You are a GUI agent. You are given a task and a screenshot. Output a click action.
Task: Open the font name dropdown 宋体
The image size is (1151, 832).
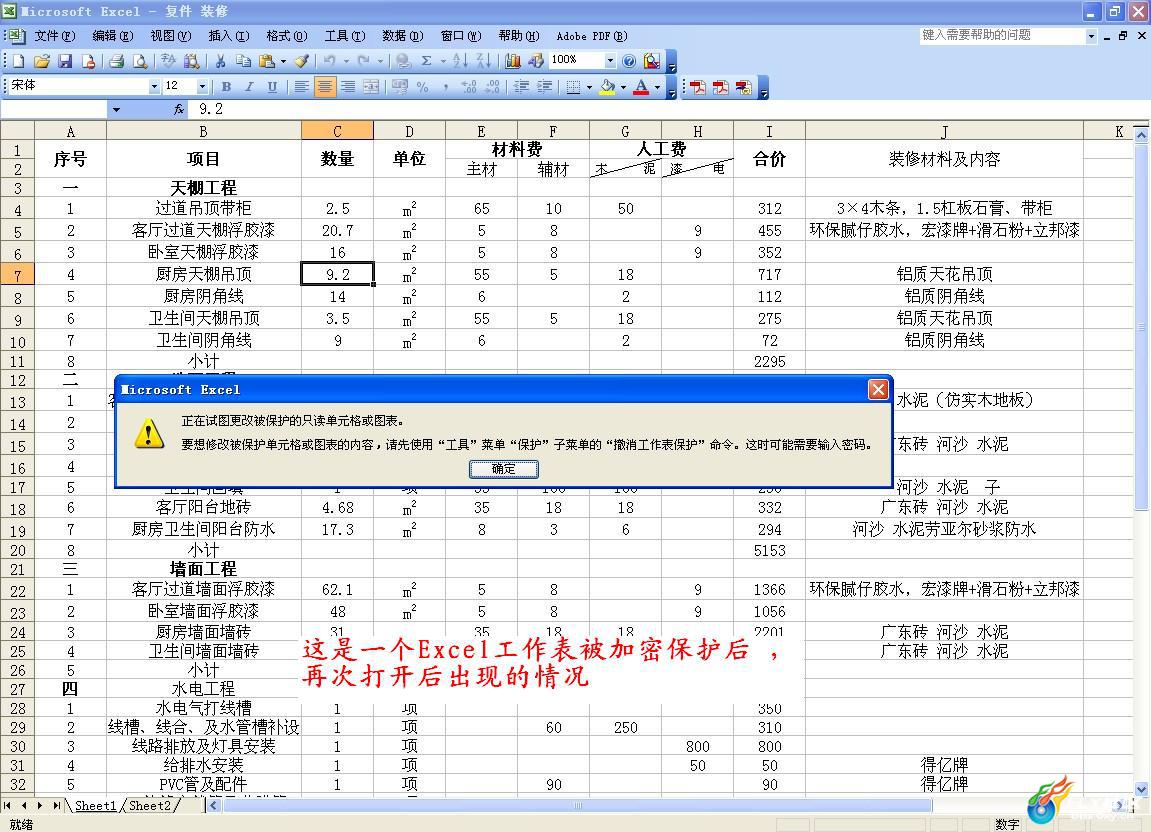(154, 87)
